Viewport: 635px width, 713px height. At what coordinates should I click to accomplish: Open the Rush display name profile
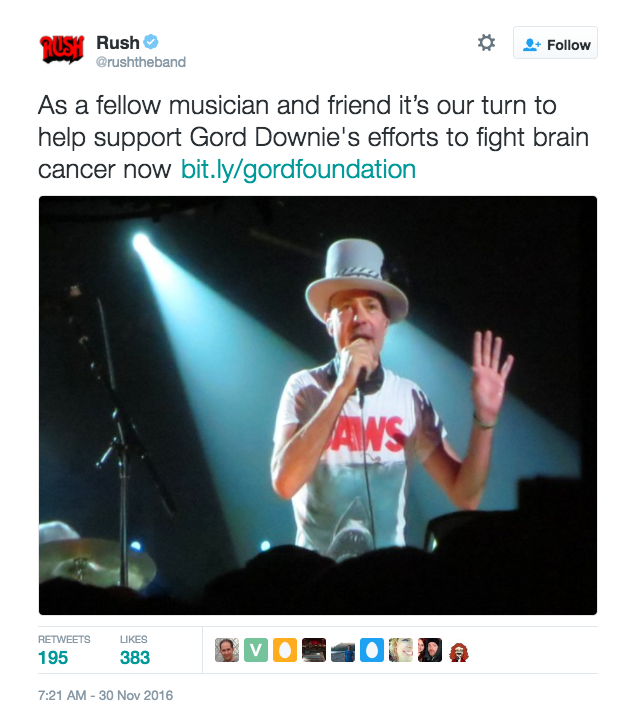(x=117, y=43)
